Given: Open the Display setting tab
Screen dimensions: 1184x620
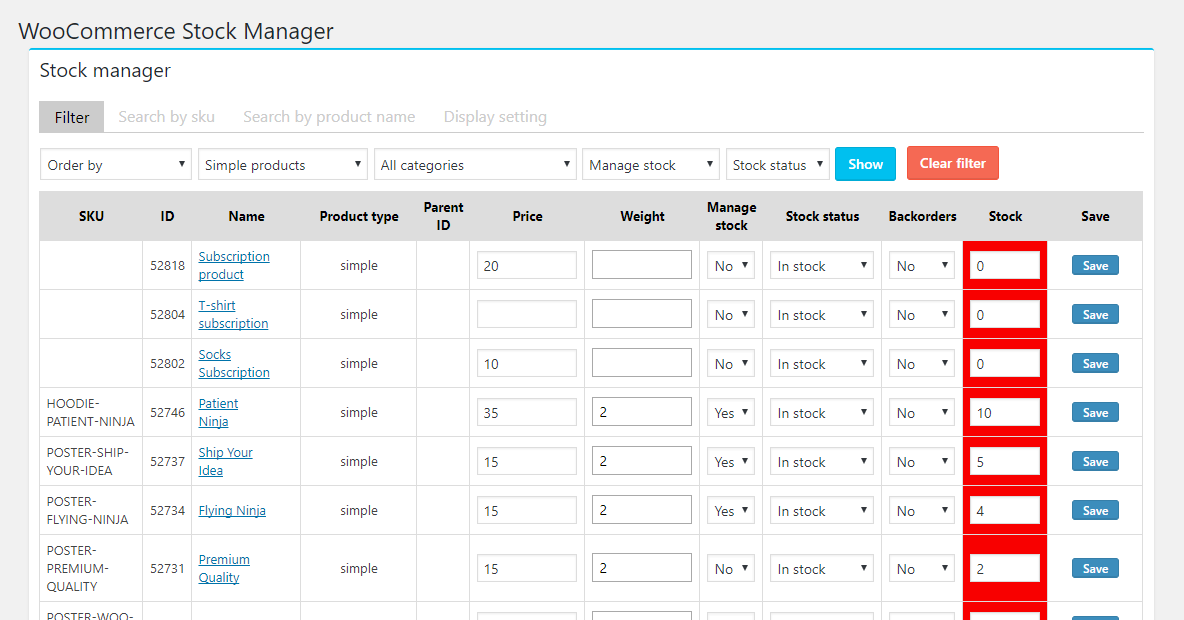Looking at the screenshot, I should (x=495, y=117).
